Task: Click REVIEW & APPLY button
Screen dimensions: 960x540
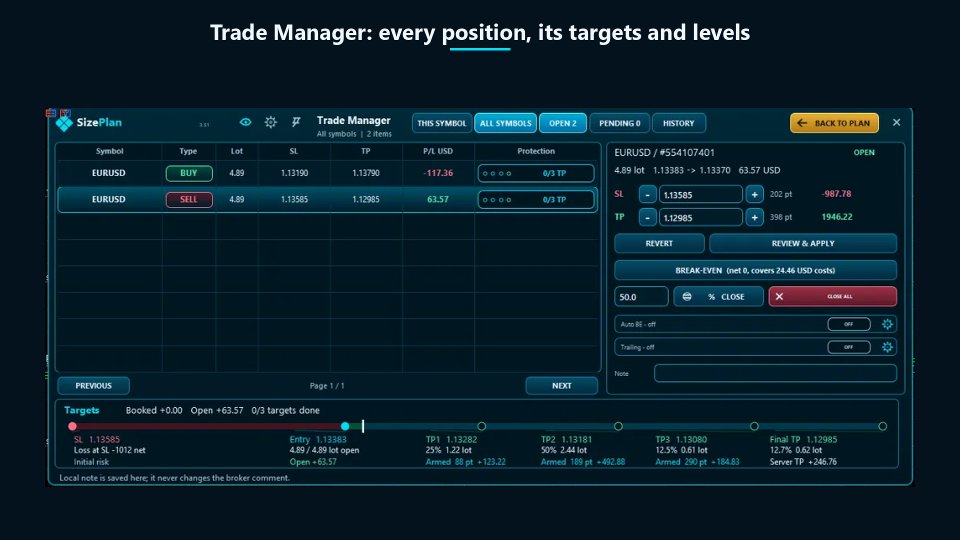Action: click(803, 243)
